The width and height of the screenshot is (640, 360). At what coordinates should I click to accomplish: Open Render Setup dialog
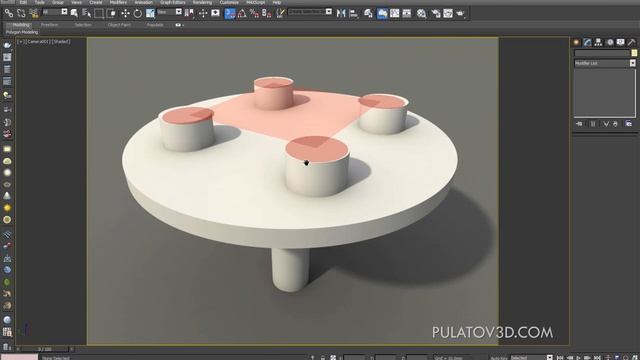click(436, 13)
